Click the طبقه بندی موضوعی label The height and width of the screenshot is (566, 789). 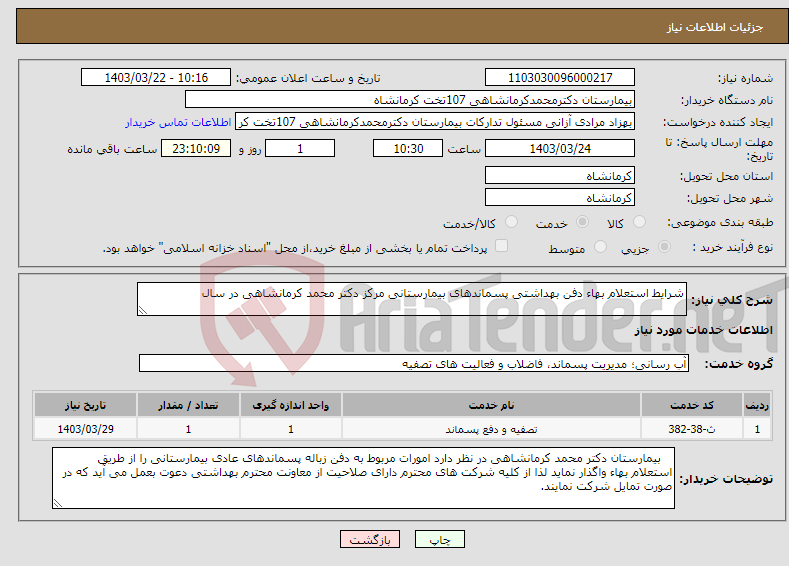[x=720, y=222]
